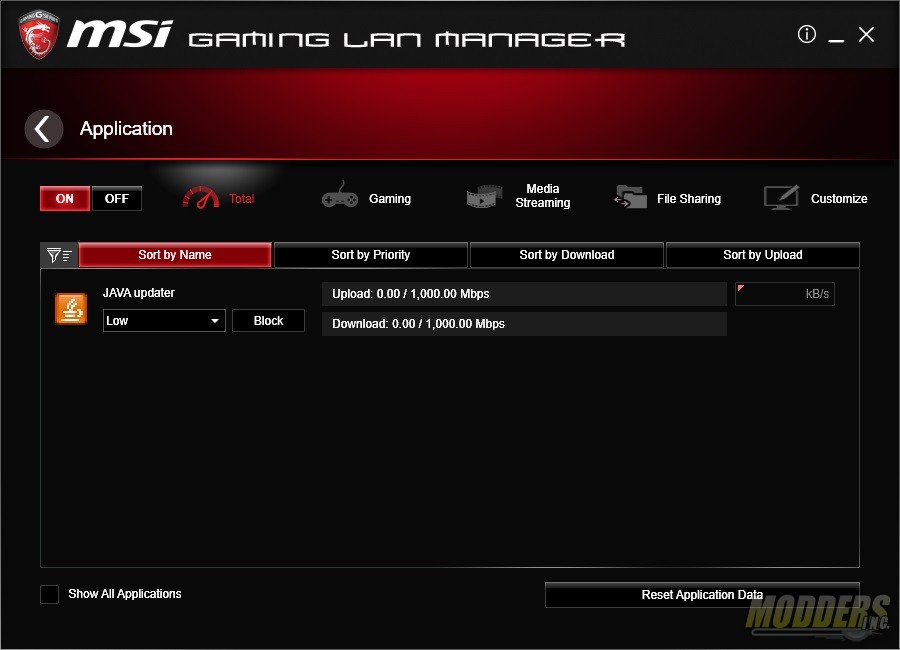
Task: Click the kB/s bandwidth limit field
Action: tap(785, 294)
